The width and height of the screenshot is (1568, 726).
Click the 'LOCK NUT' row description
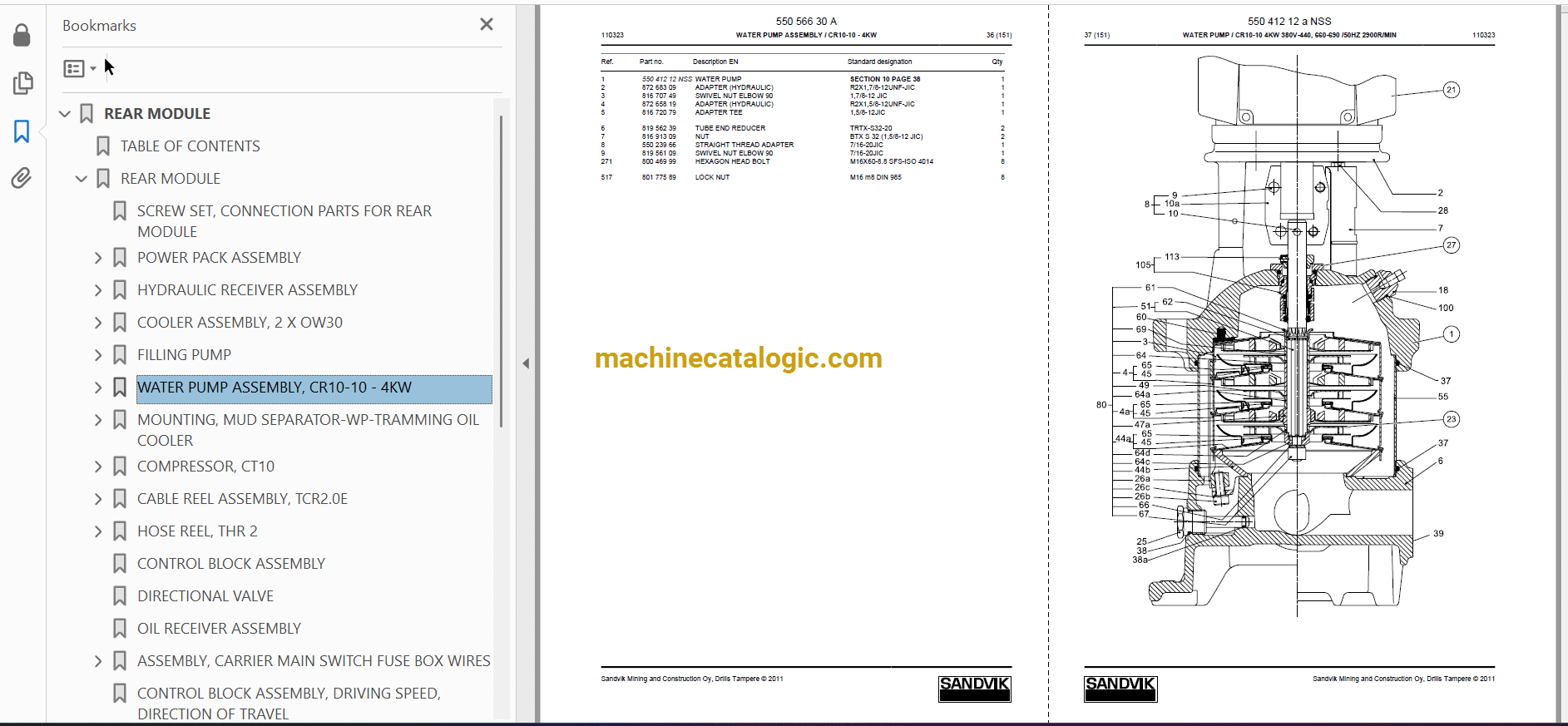click(x=712, y=177)
